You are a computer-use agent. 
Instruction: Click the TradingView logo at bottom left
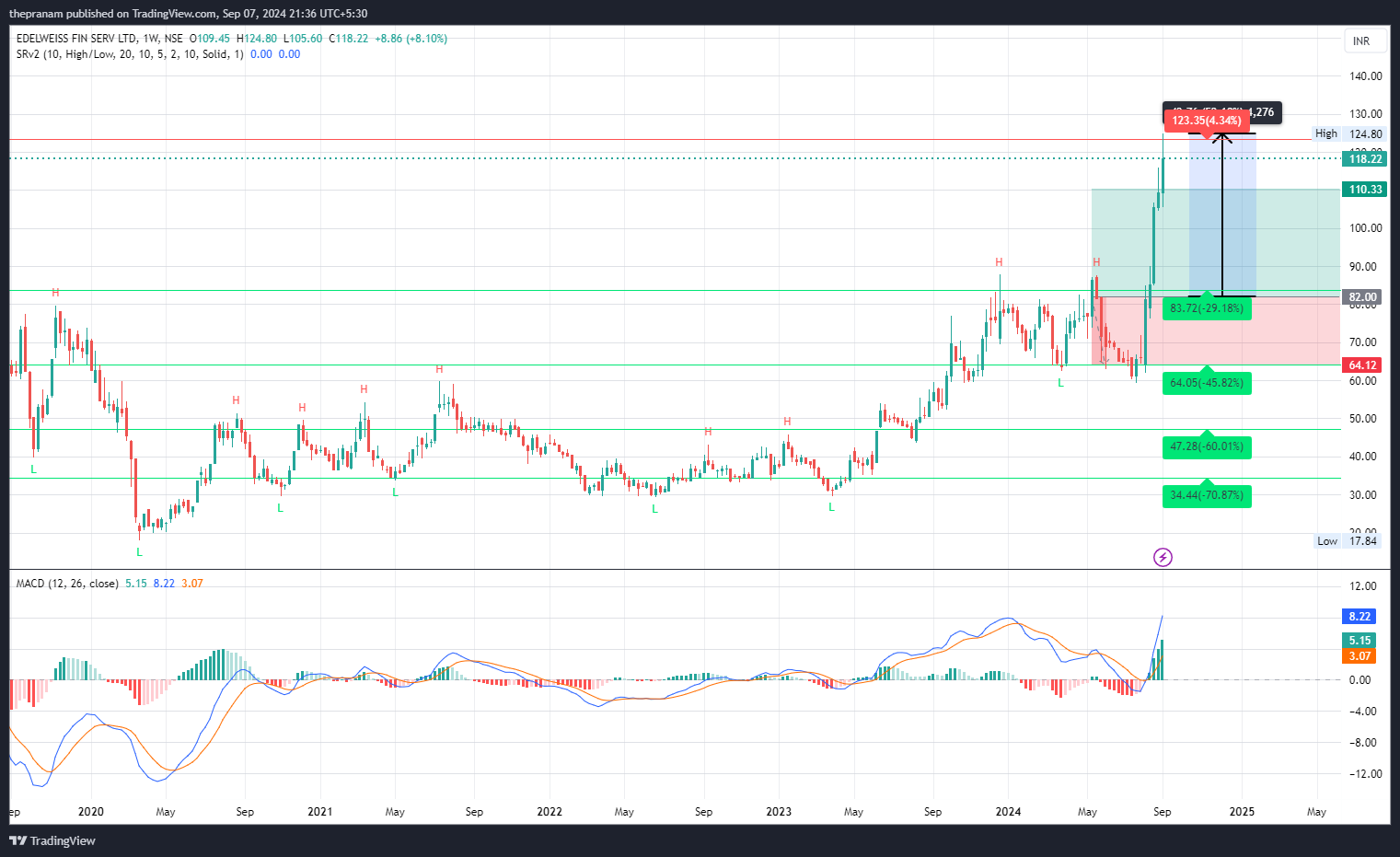[52, 840]
